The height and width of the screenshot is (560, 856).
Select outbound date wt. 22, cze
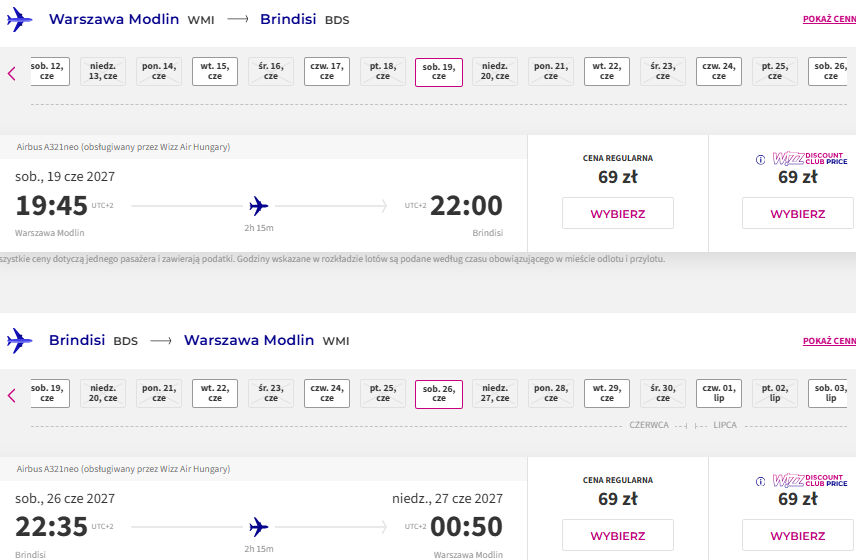pyautogui.click(x=607, y=72)
